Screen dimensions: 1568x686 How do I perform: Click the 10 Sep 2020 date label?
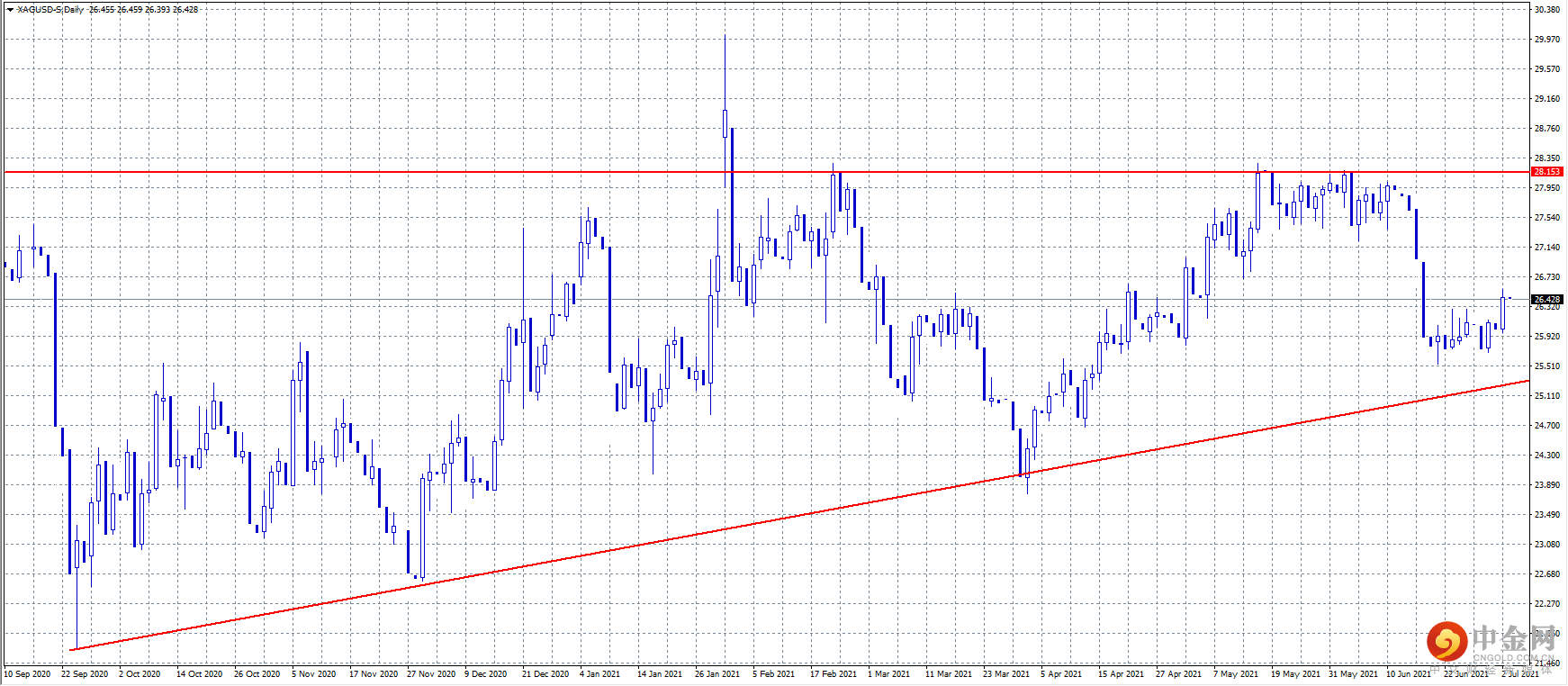tap(27, 674)
